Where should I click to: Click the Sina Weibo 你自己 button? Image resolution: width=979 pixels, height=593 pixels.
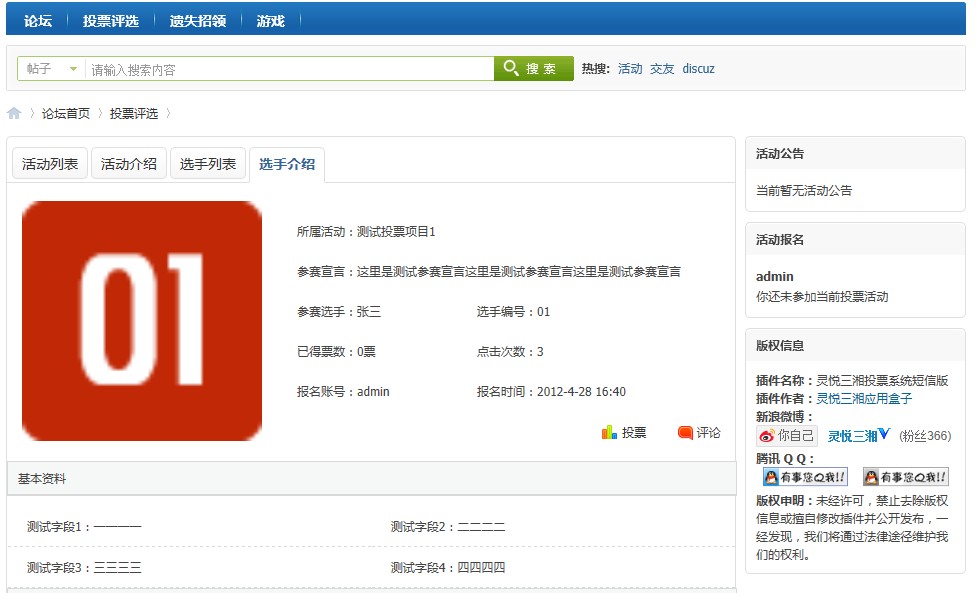787,436
